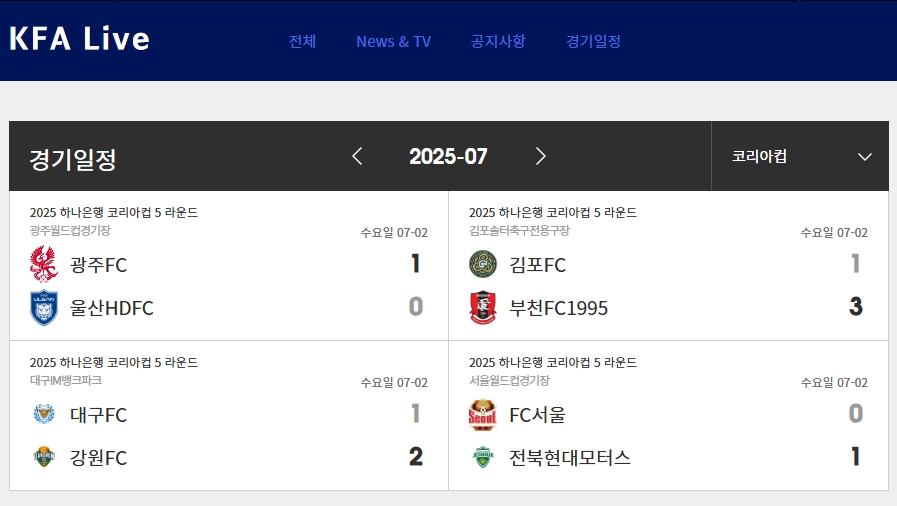Open the 전체 menu item

tap(302, 41)
